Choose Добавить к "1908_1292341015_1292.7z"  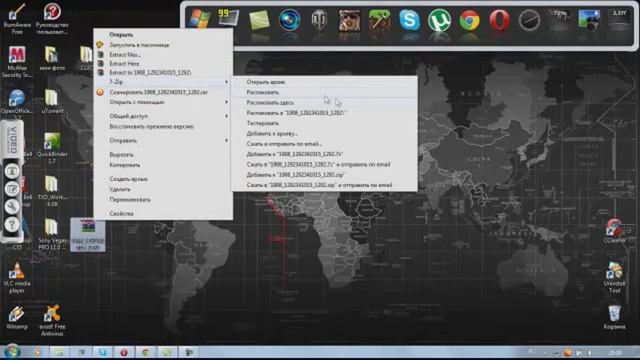[x=324, y=154]
